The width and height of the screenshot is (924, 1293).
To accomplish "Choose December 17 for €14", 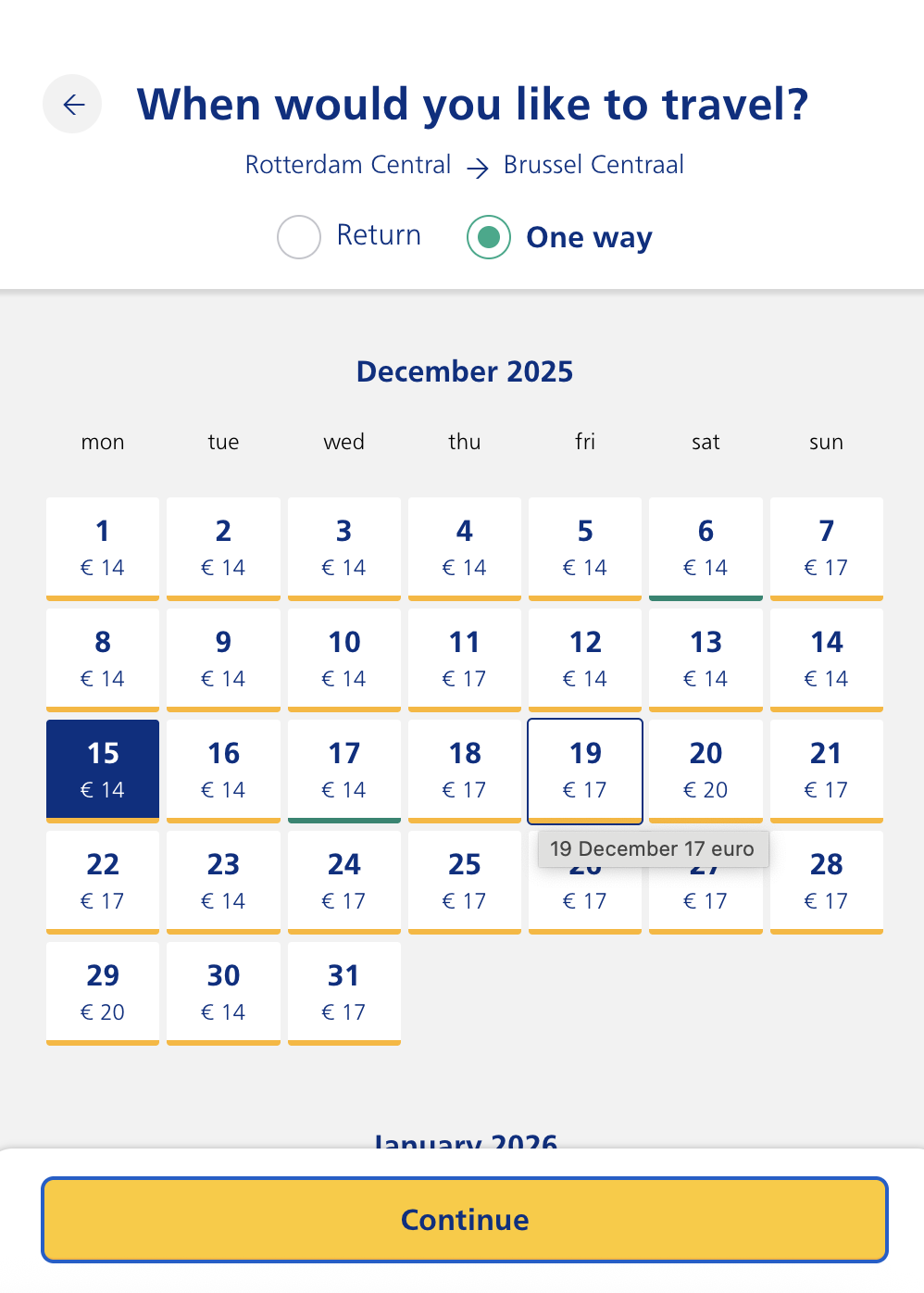I will coord(344,770).
